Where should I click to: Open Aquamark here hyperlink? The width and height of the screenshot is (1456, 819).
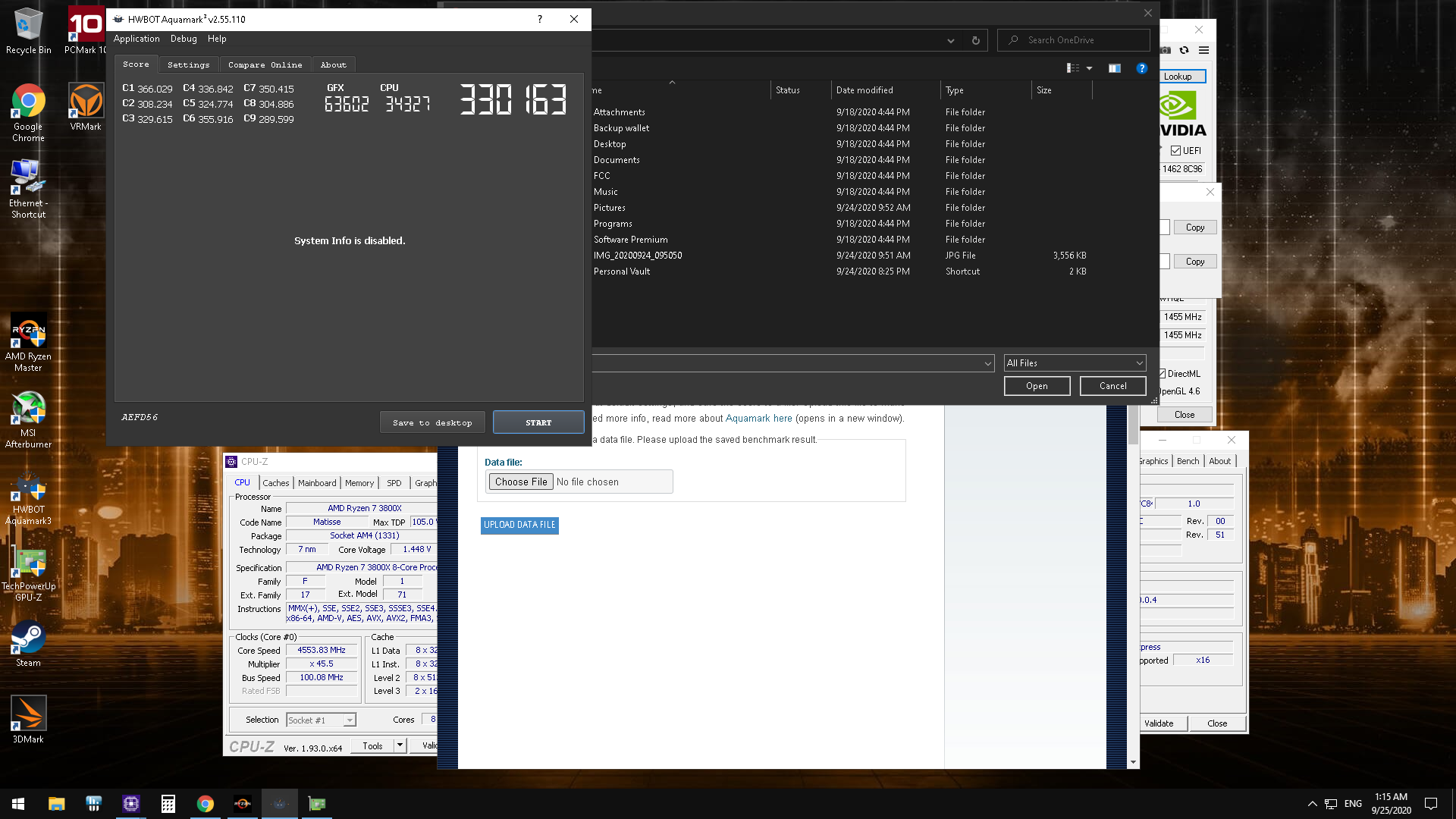[x=758, y=418]
